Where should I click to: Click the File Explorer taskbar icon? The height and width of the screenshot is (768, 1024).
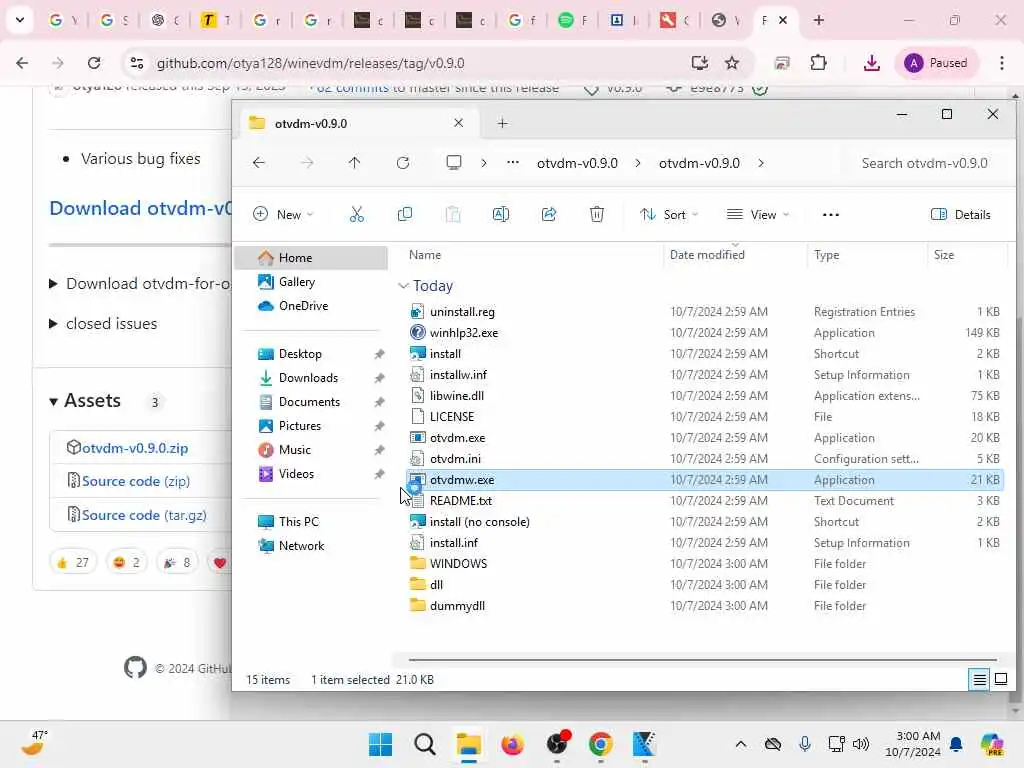(x=468, y=744)
